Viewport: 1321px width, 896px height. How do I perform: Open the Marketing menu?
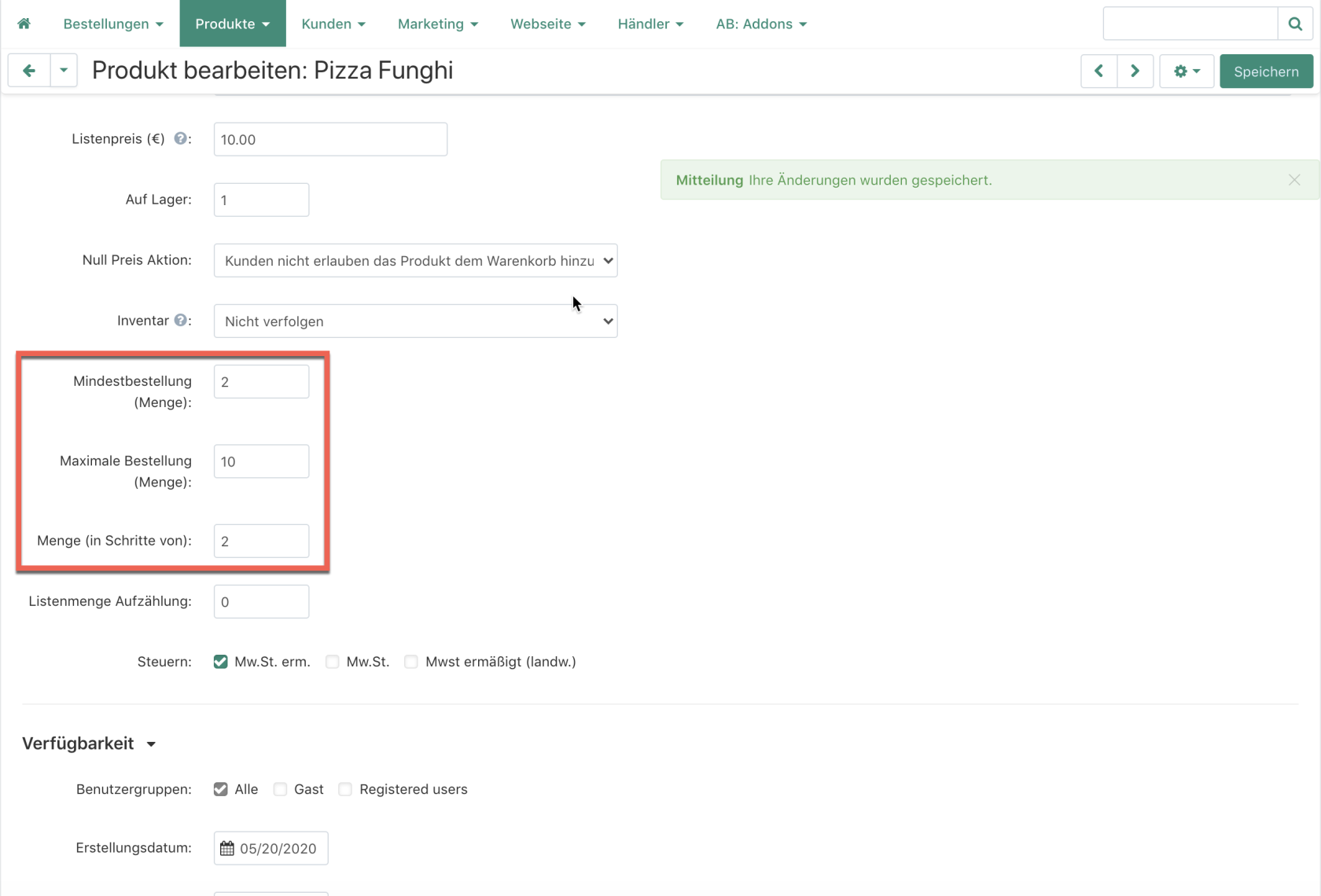click(438, 24)
